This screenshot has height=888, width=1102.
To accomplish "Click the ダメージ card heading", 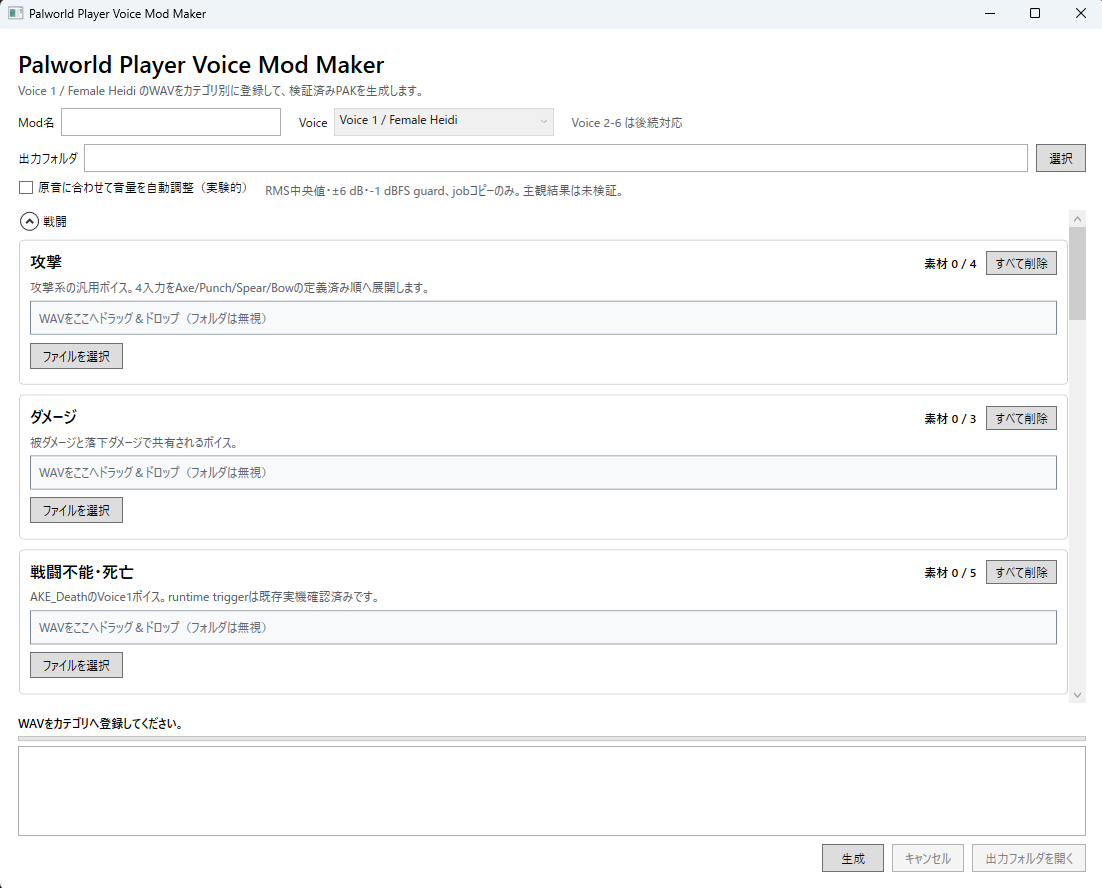I will click(x=53, y=417).
